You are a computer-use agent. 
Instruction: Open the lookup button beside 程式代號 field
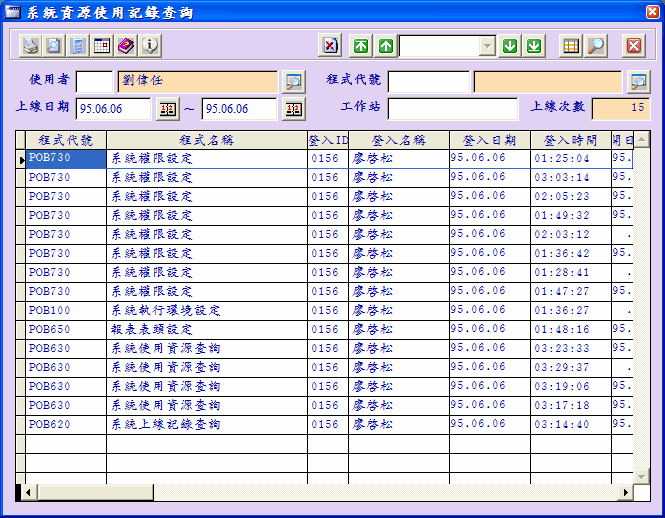pyautogui.click(x=637, y=81)
